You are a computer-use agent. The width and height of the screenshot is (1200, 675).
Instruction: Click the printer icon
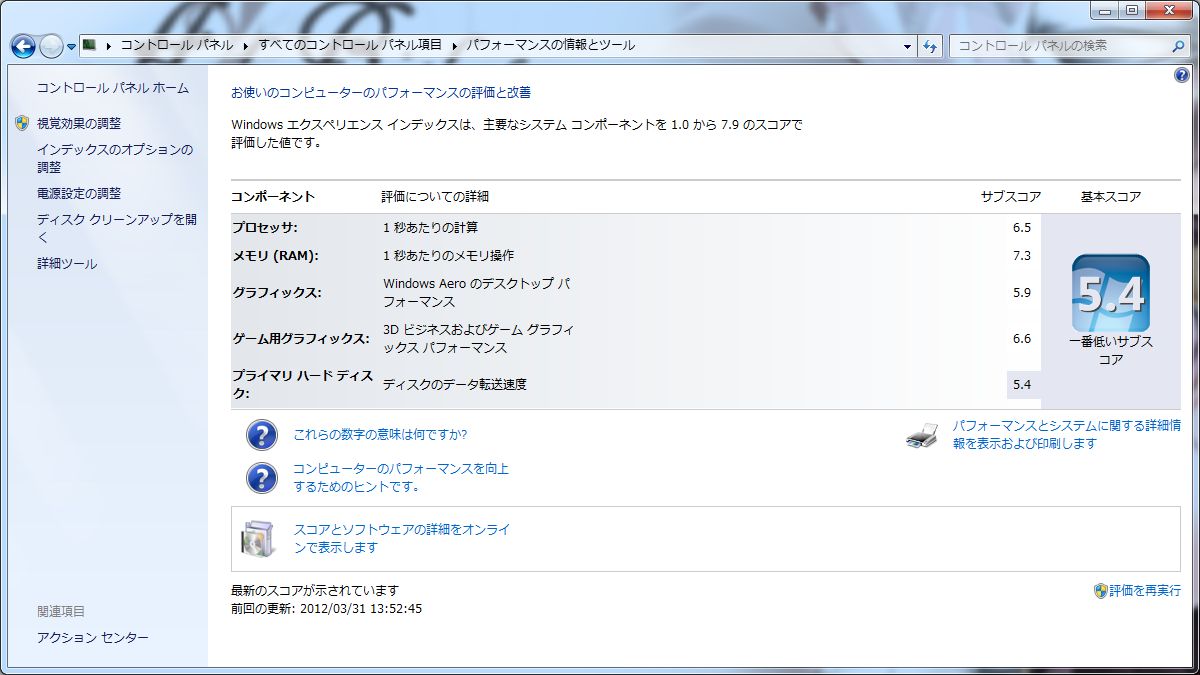922,435
